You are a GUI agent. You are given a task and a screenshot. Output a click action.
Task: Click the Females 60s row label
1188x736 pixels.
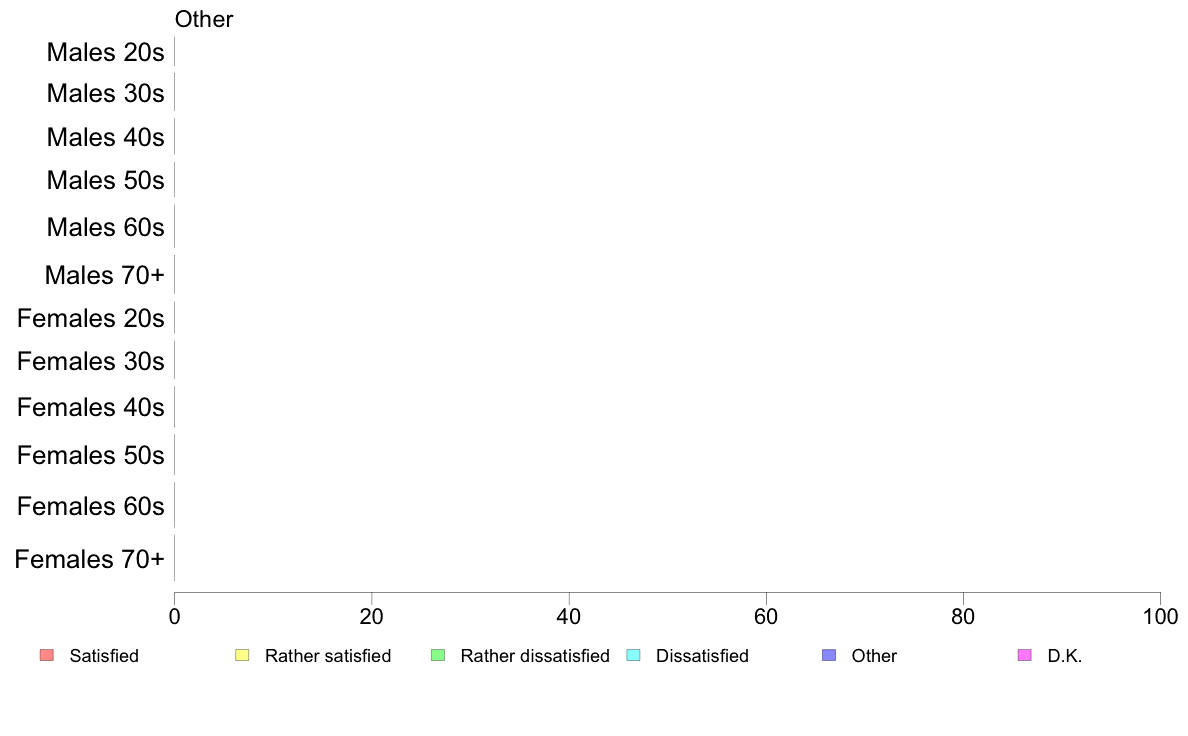(91, 506)
